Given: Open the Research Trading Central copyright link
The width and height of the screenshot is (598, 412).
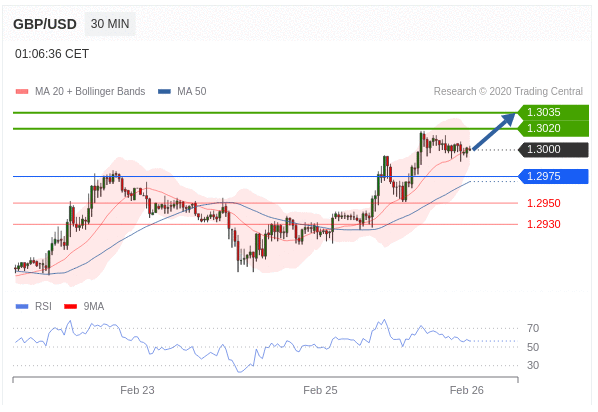Looking at the screenshot, I should point(508,92).
